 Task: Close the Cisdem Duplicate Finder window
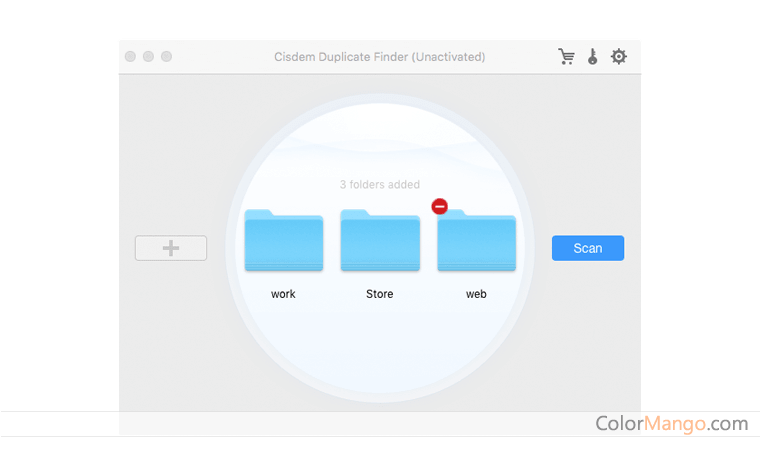pyautogui.click(x=130, y=57)
